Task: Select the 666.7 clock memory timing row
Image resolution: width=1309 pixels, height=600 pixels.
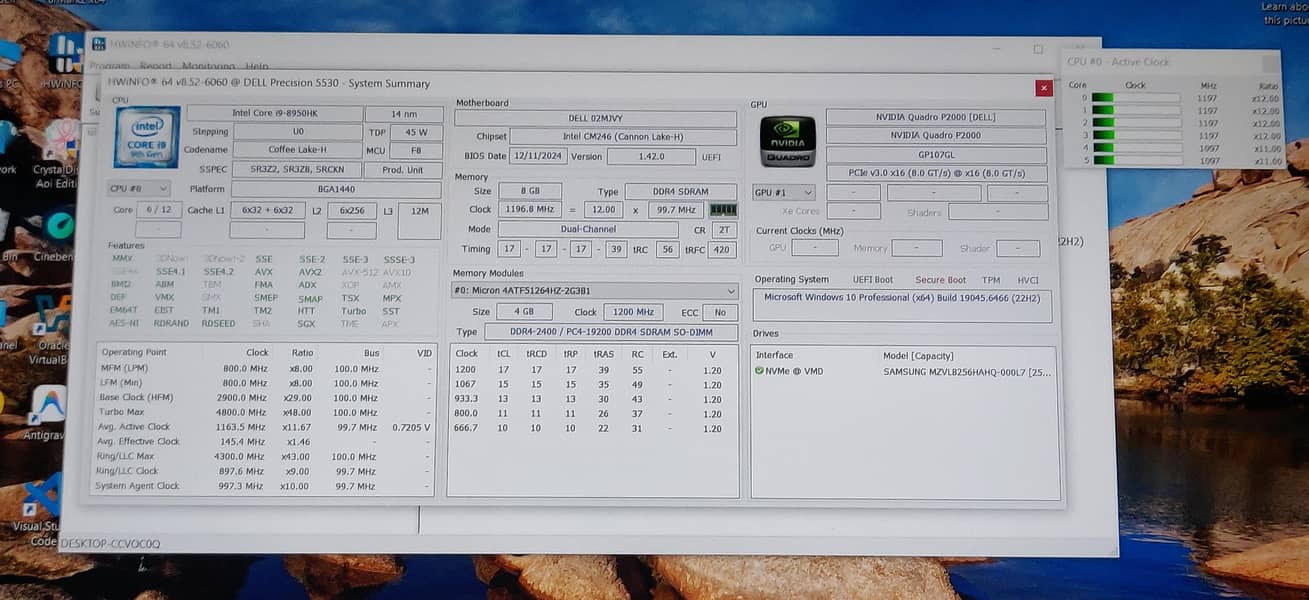Action: point(592,428)
